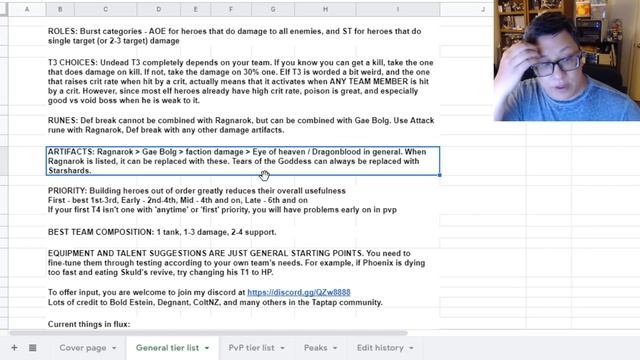
Task: Select column F header
Action: 231,9
